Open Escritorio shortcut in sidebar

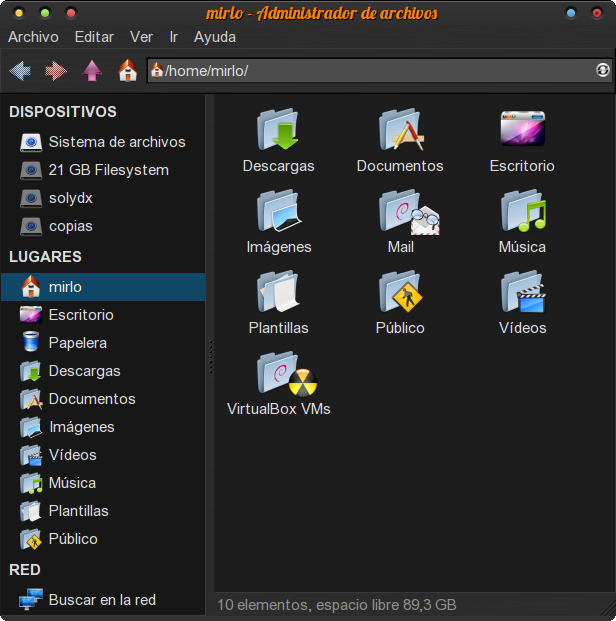point(103,315)
